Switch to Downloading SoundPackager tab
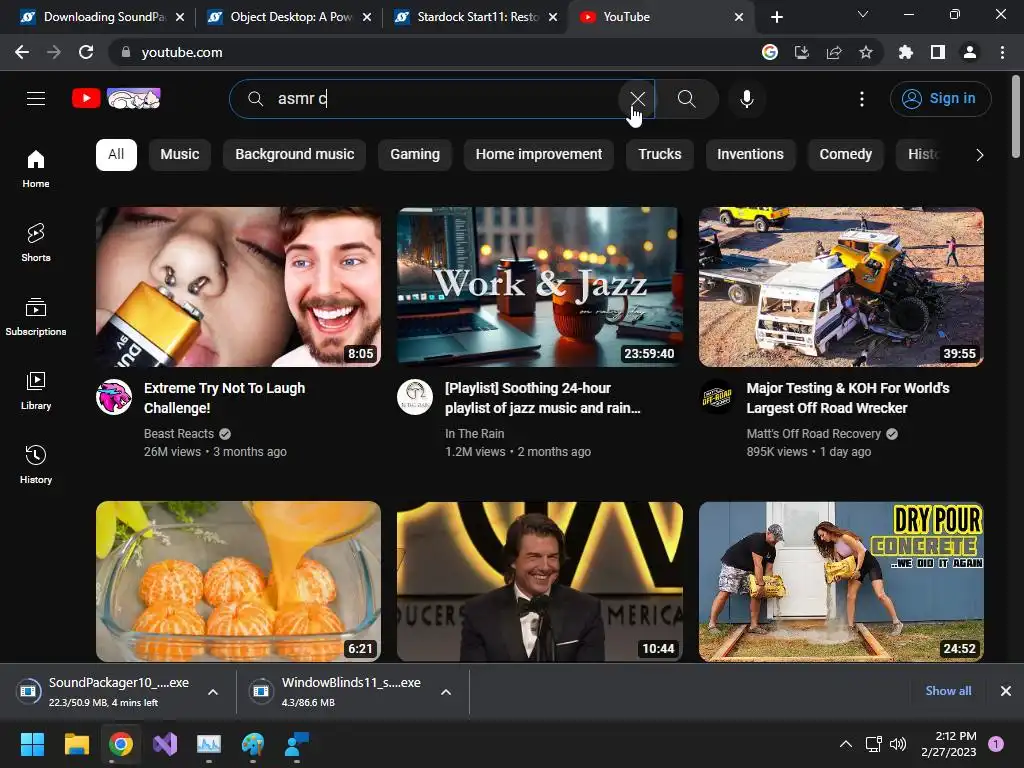The height and width of the screenshot is (768, 1024). click(x=101, y=17)
